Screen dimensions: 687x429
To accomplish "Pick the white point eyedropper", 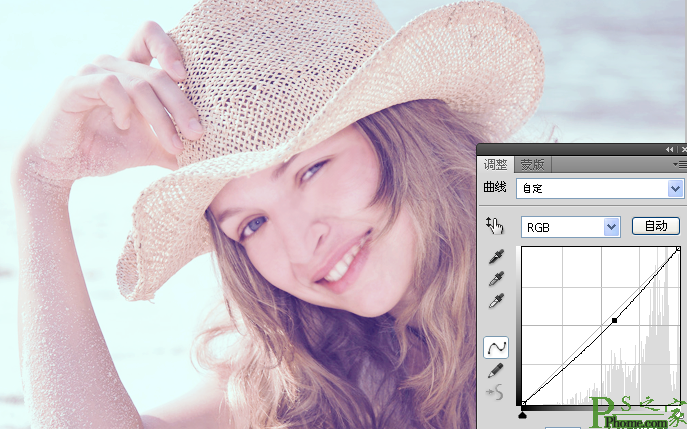I will coord(496,301).
